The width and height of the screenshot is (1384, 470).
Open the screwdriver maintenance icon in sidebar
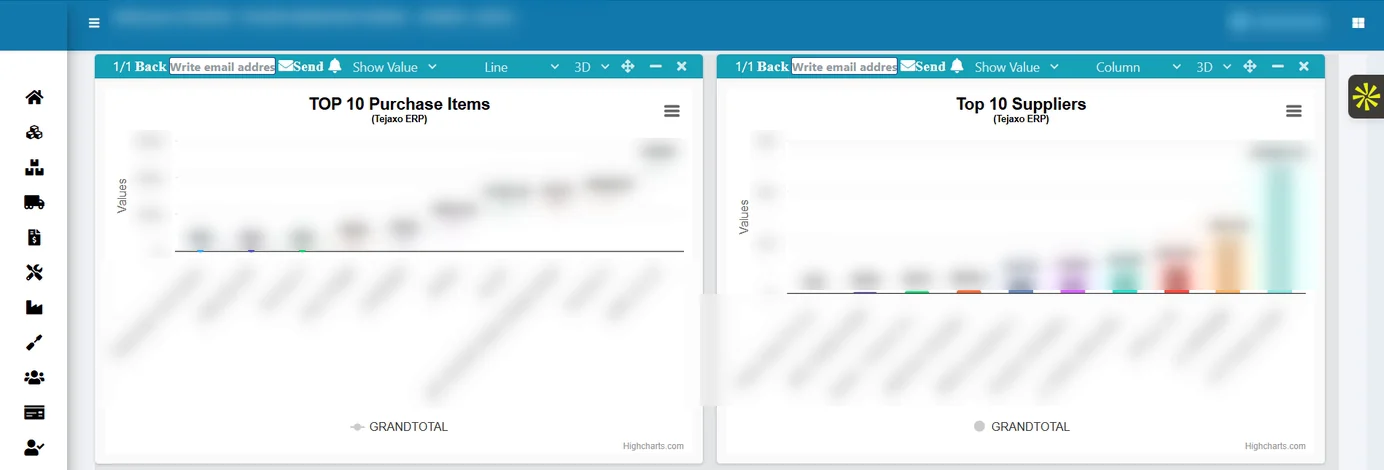[34, 342]
